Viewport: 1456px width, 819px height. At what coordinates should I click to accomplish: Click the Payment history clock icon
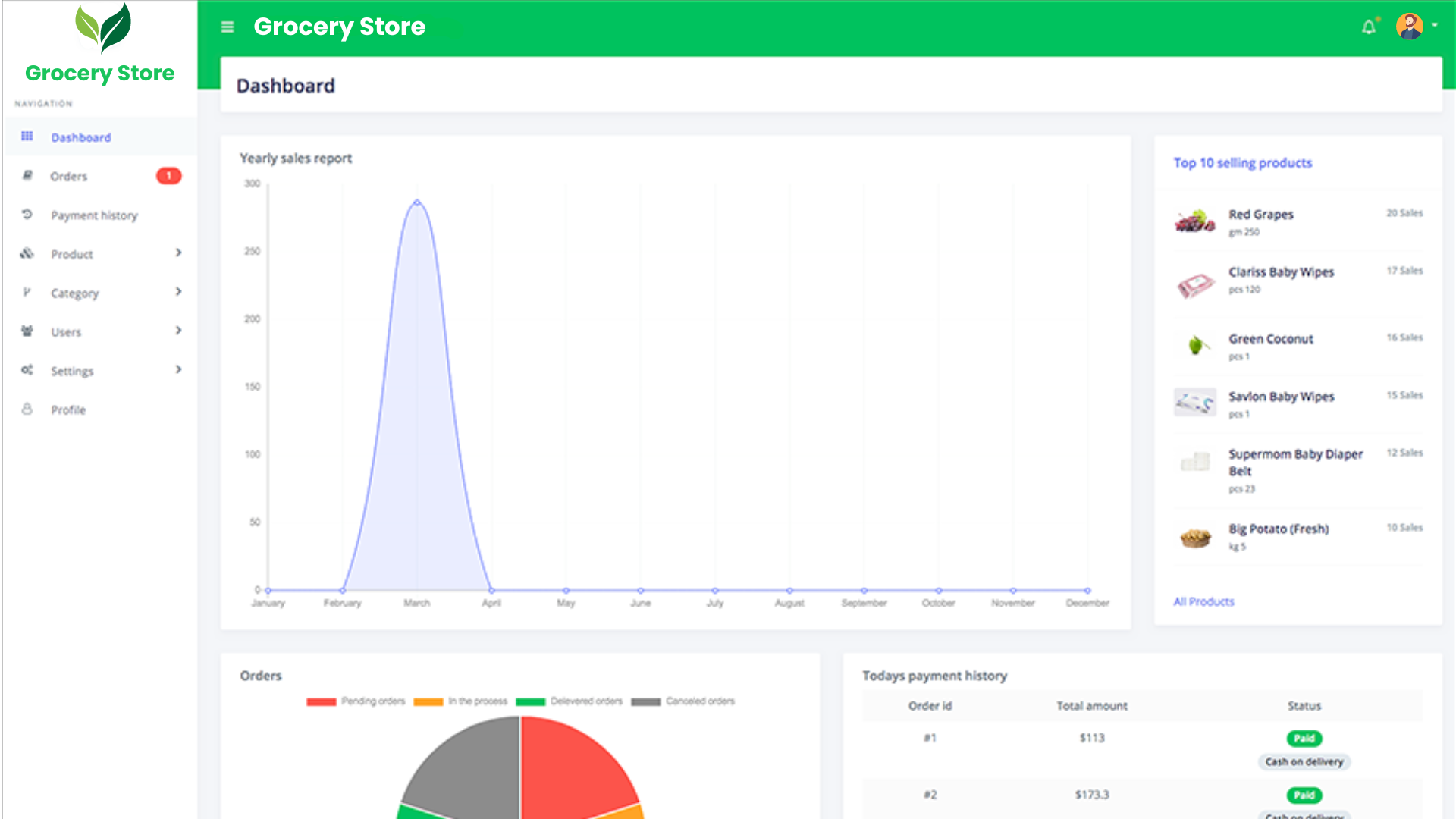(x=27, y=215)
